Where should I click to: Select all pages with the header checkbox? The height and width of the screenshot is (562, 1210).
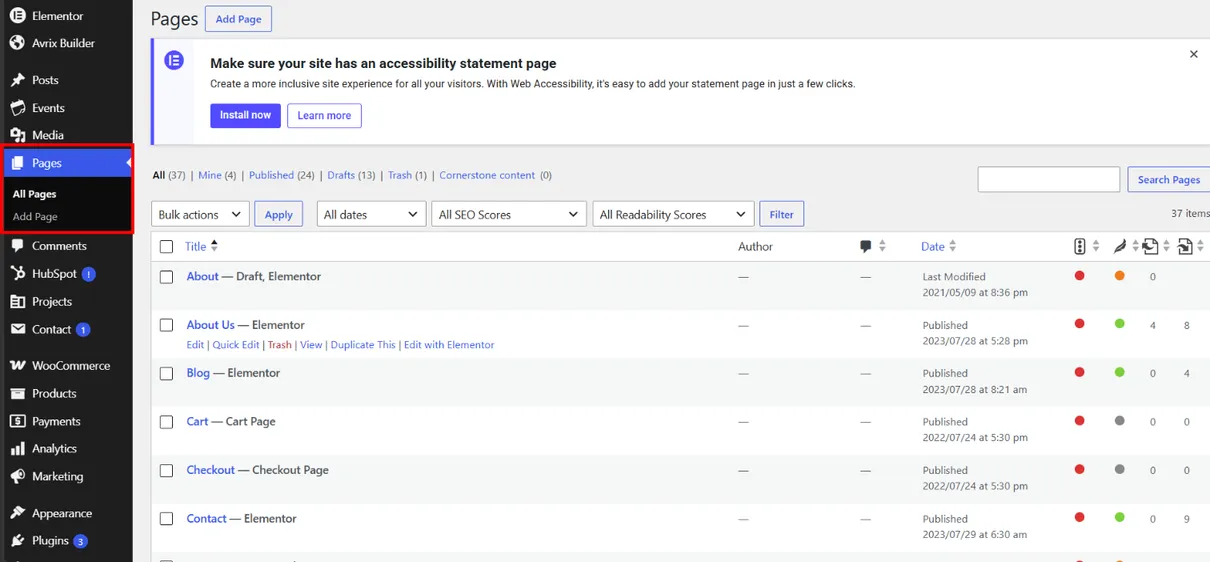pos(167,246)
